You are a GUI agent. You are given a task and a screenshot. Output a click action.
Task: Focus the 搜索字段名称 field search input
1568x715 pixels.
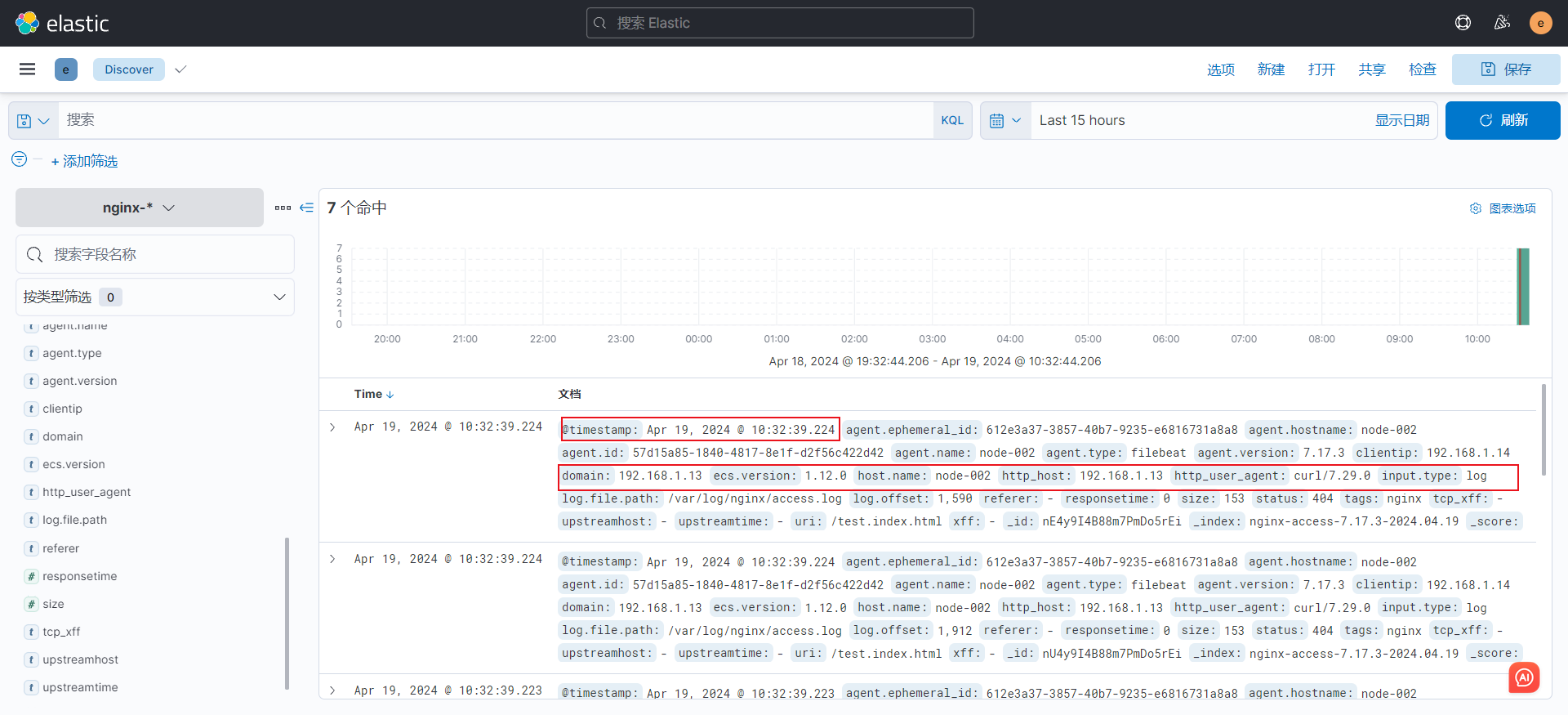[155, 255]
